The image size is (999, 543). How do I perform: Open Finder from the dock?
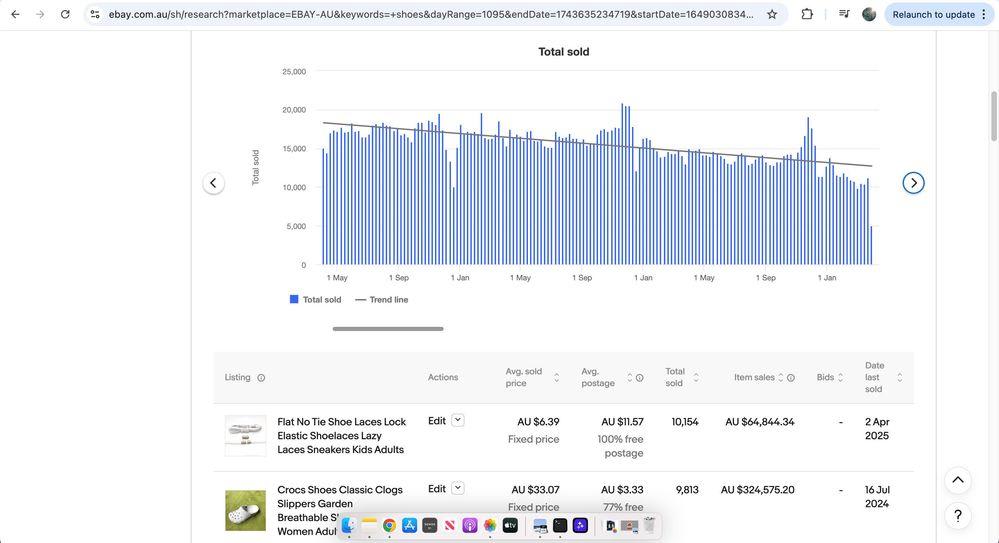(x=349, y=526)
